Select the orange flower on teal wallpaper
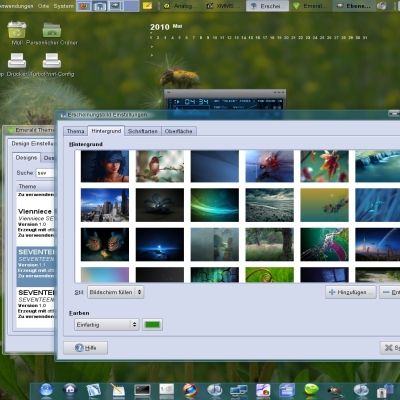Viewport: 400px width, 400px height. (x=324, y=166)
